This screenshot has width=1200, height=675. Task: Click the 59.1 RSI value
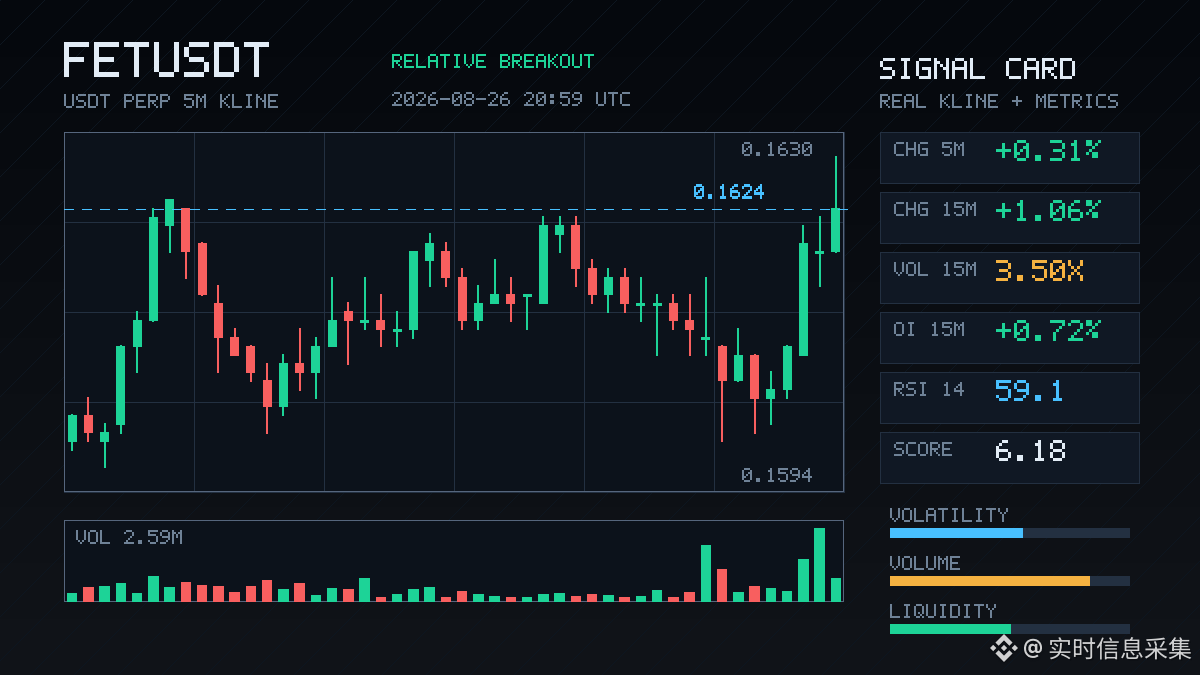click(1029, 391)
